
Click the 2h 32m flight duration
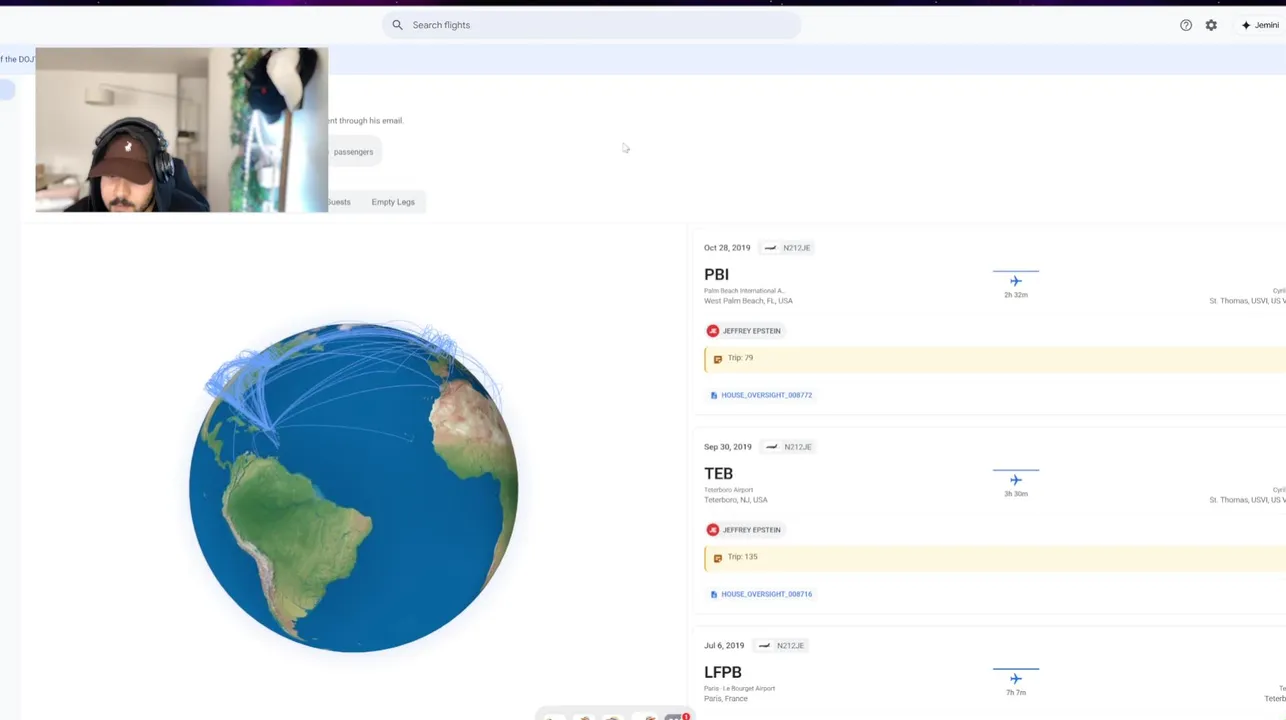[x=1016, y=295]
